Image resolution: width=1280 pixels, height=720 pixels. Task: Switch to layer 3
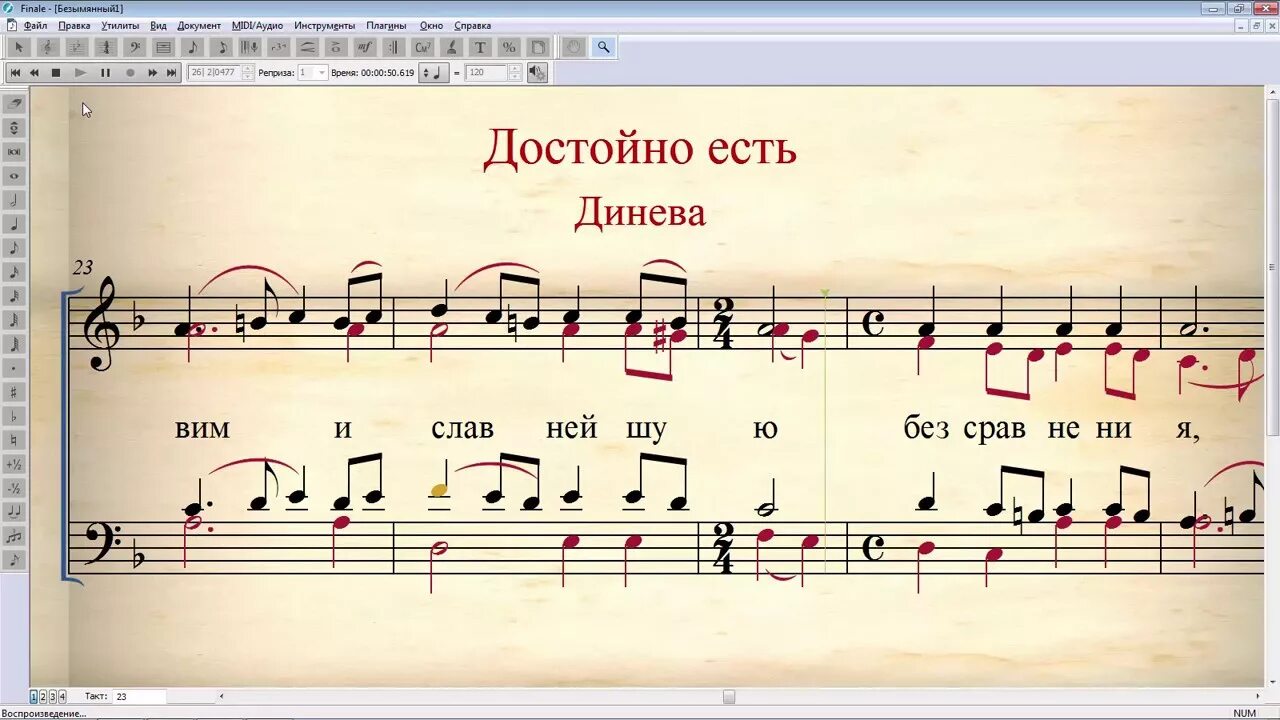point(52,696)
